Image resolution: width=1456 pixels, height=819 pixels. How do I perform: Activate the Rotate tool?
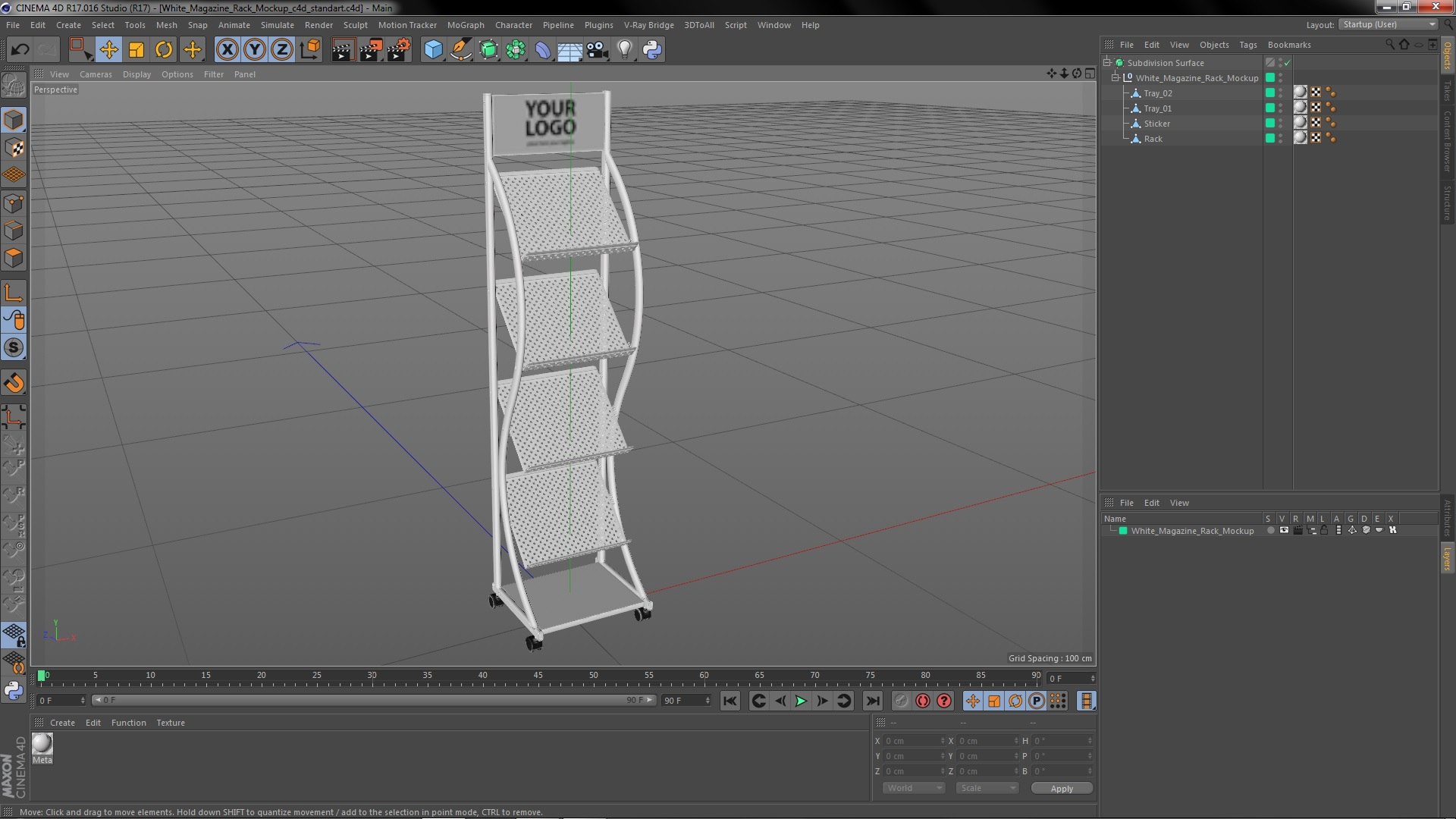click(164, 50)
